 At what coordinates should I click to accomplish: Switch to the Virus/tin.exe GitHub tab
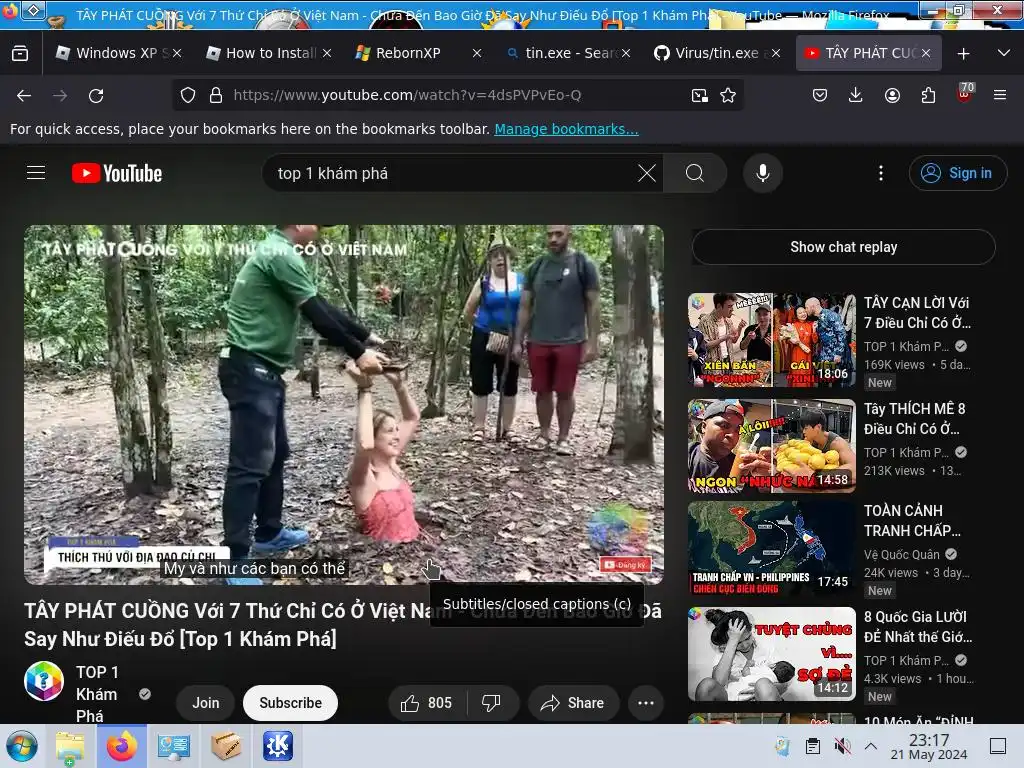click(717, 54)
